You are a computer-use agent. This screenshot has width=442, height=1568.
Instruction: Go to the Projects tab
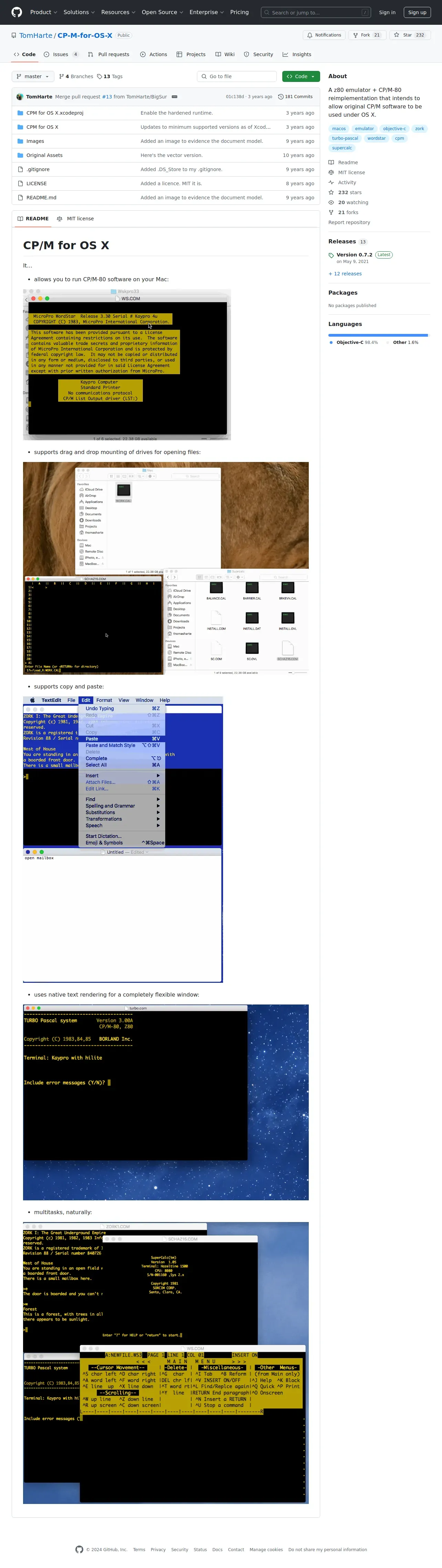coord(191,54)
